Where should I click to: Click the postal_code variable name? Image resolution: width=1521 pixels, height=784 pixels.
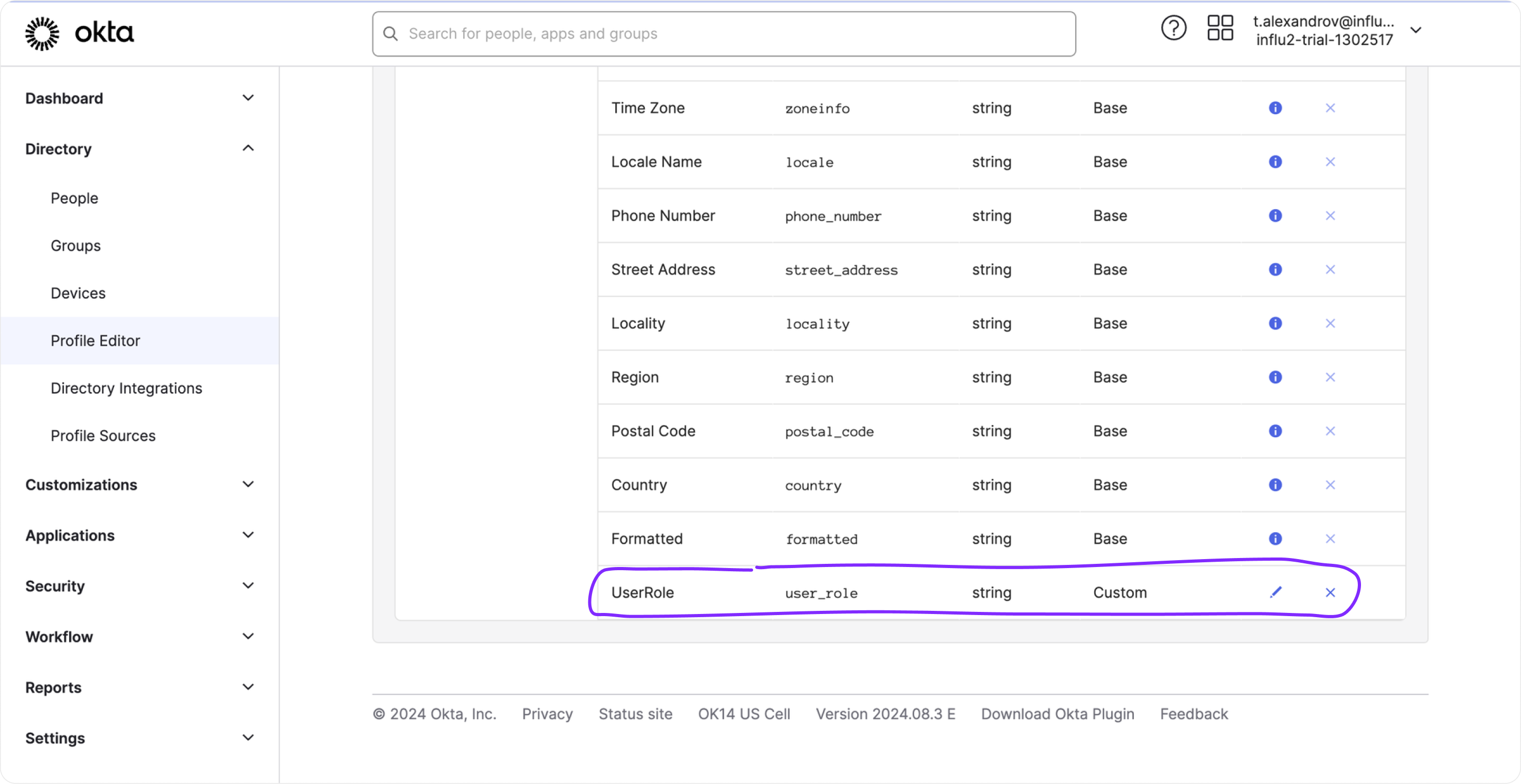829,431
